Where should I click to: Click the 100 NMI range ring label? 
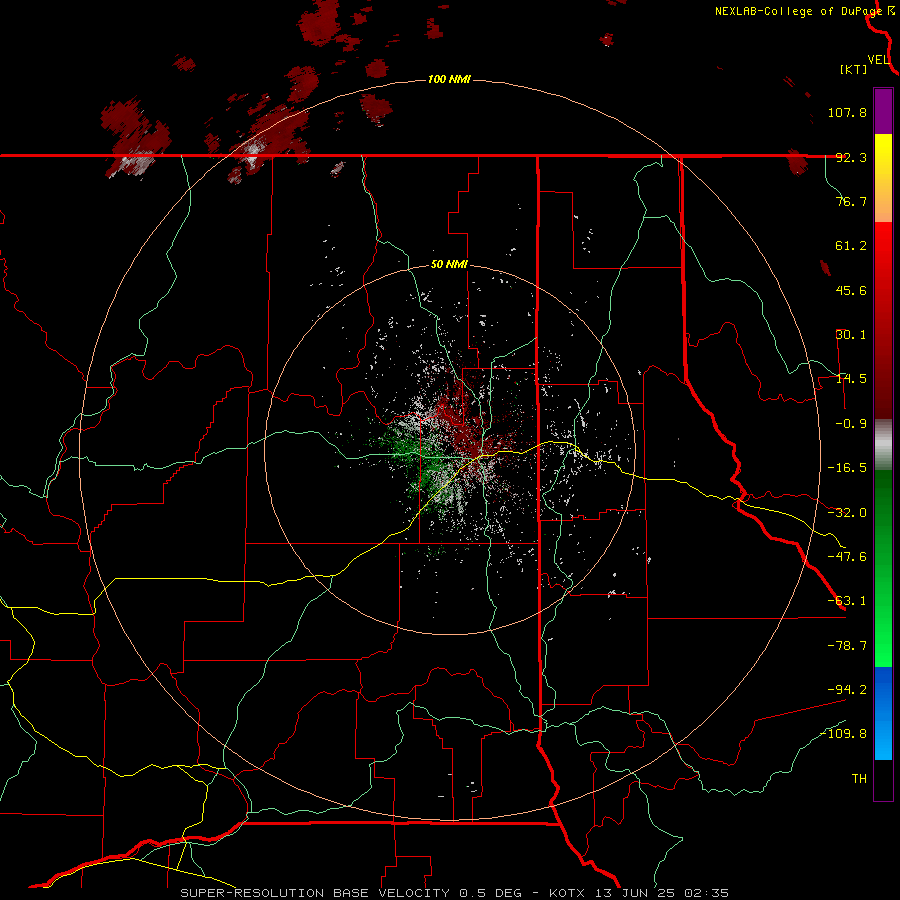point(449,79)
